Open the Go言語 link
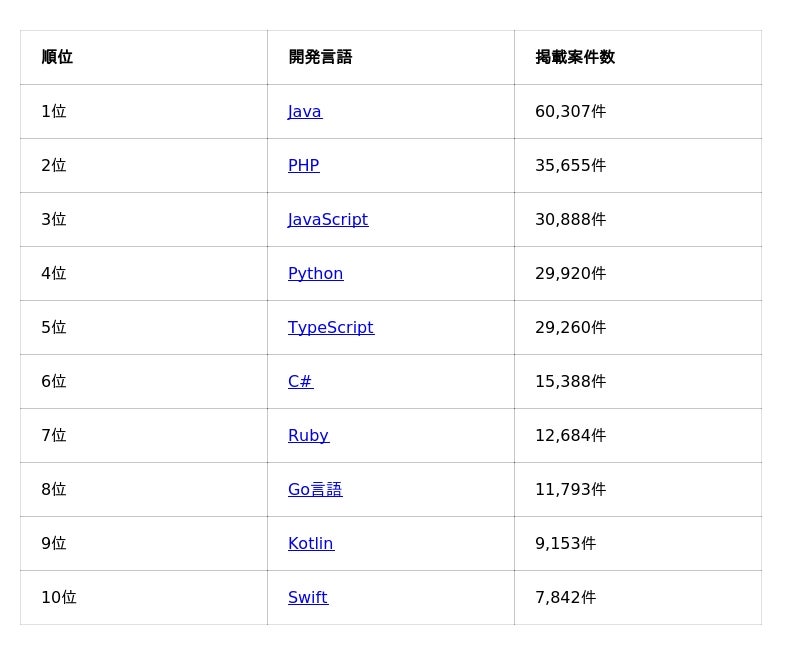This screenshot has height=655, width=800. point(315,490)
